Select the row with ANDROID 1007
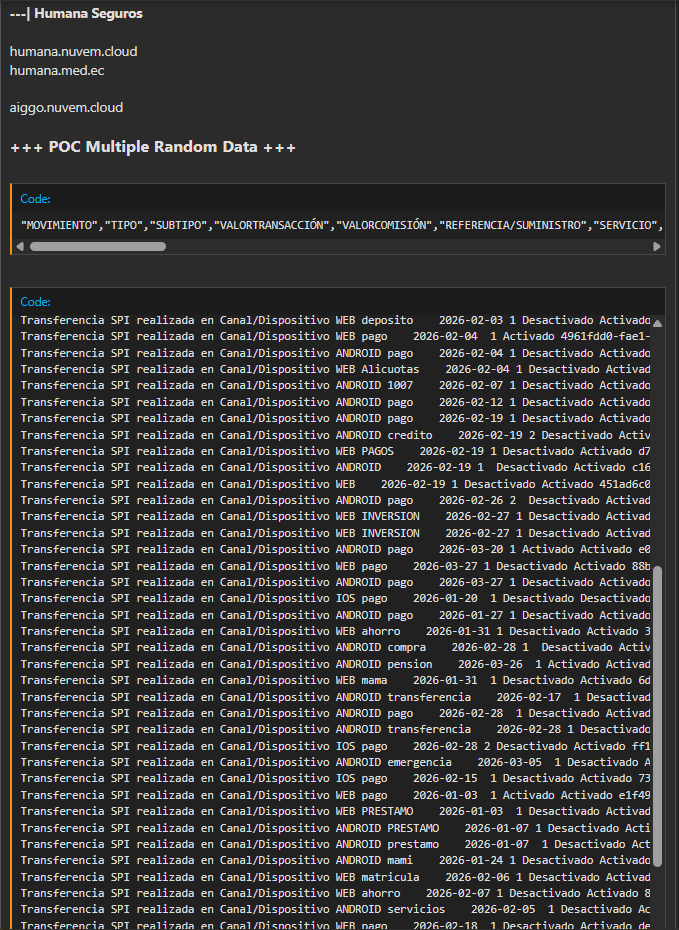The width and height of the screenshot is (679, 930). click(336, 386)
